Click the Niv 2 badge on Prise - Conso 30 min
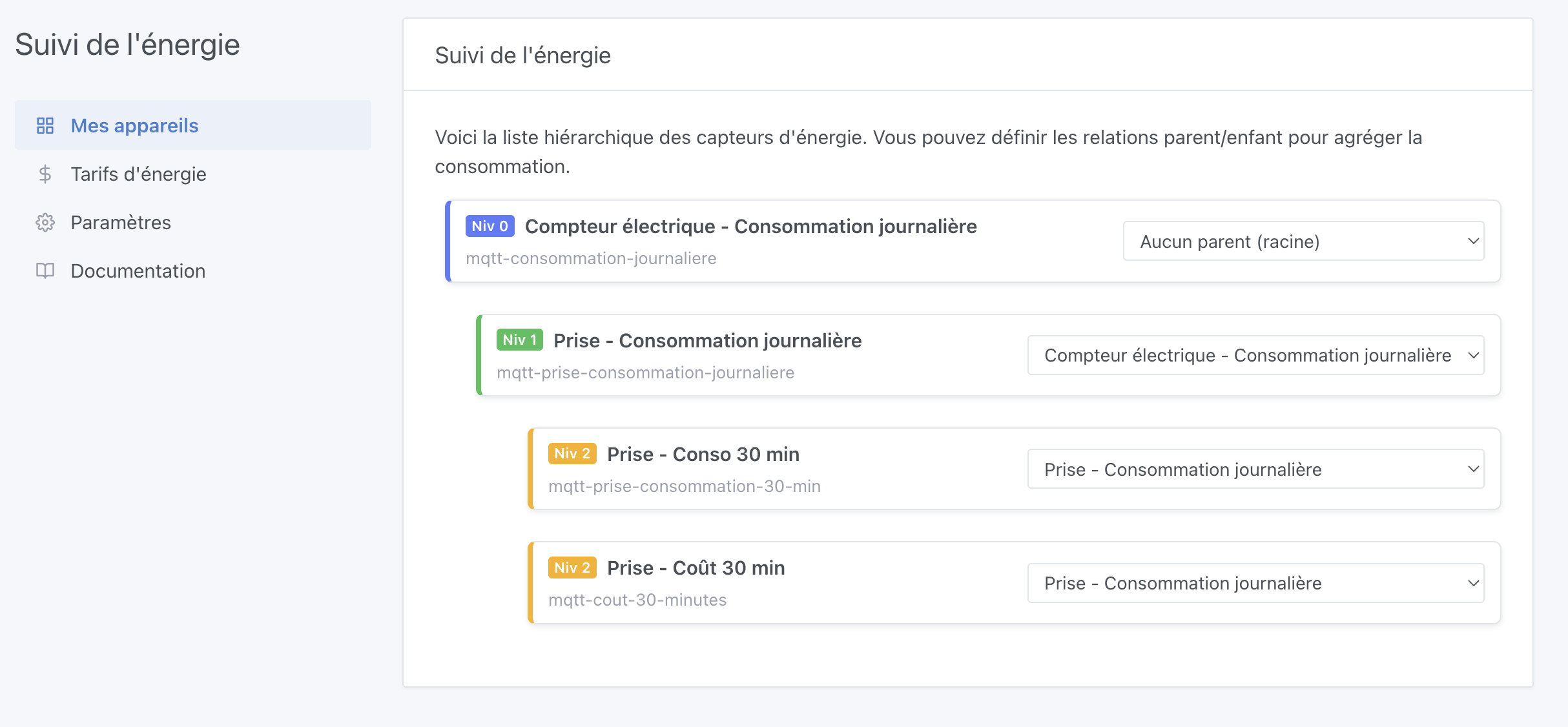1568x727 pixels. [x=572, y=453]
